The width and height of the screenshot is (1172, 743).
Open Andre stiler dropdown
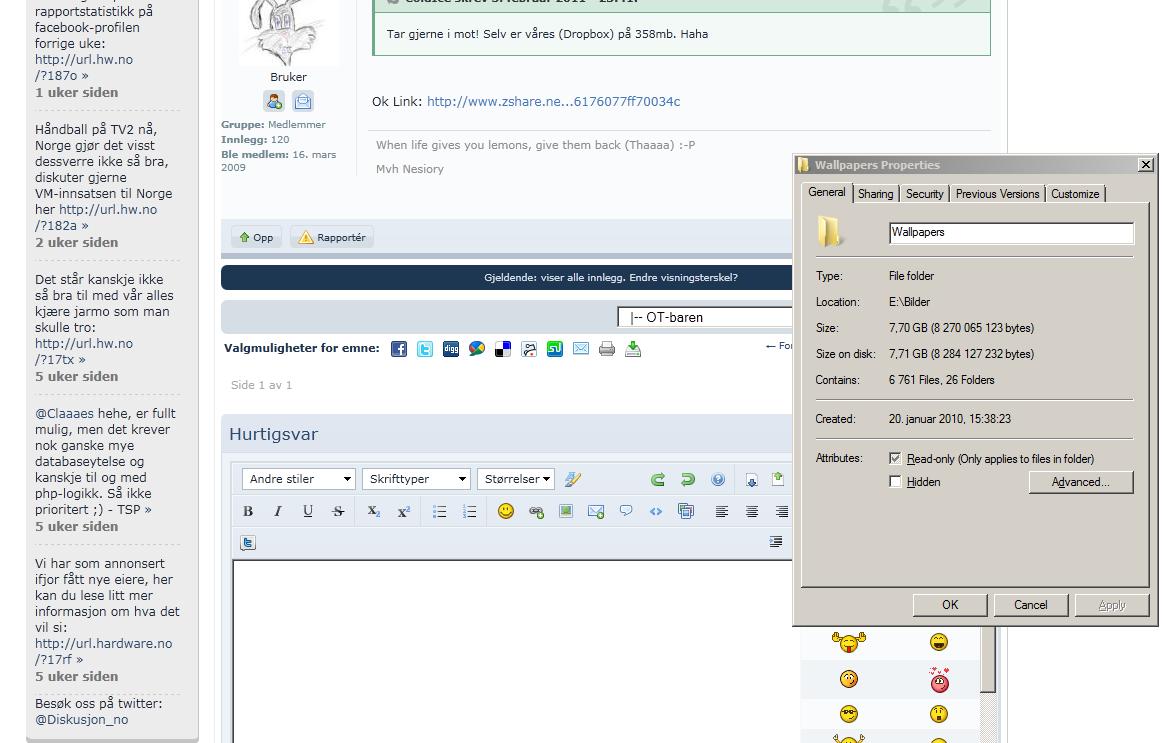(298, 479)
